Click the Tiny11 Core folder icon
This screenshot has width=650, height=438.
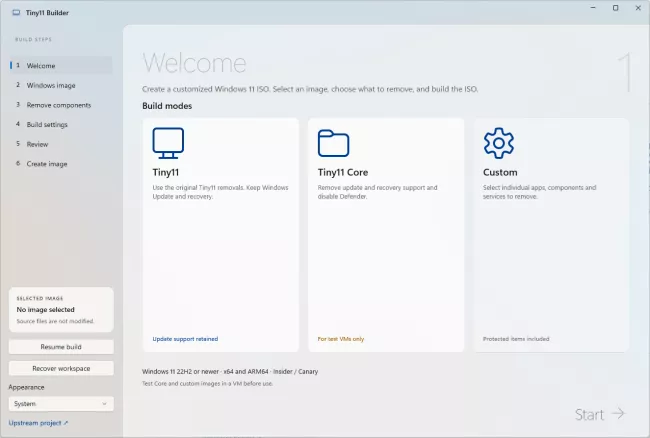click(x=333, y=143)
